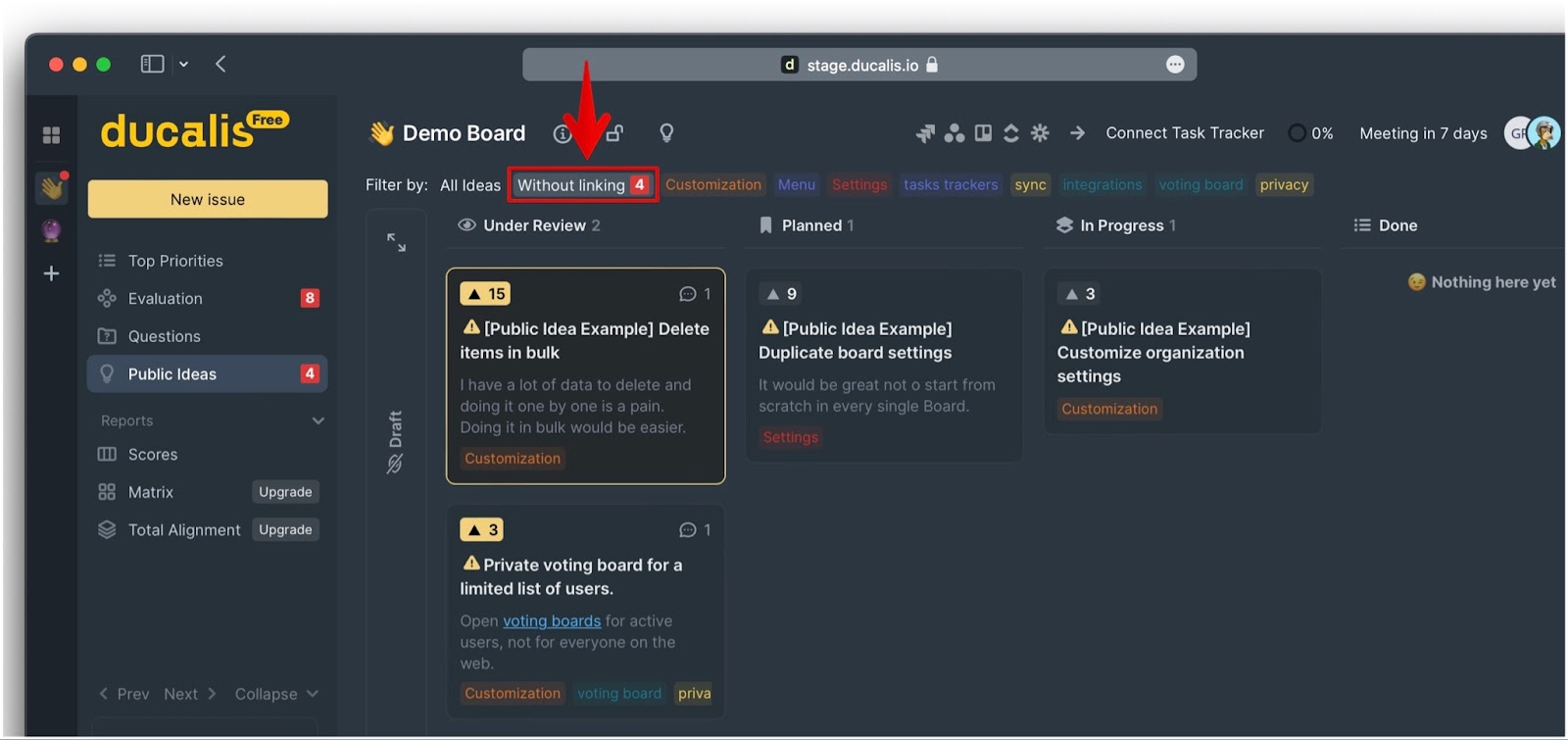Collapse the Reports section chevron
Image resolution: width=1568 pixels, height=740 pixels.
[x=318, y=420]
